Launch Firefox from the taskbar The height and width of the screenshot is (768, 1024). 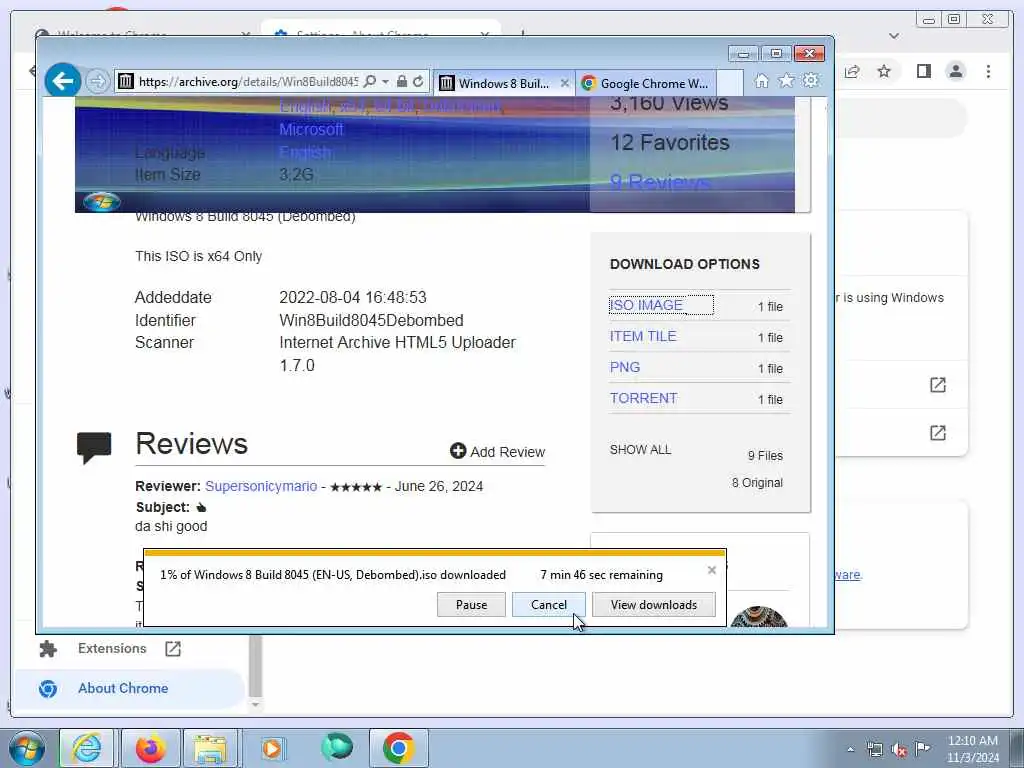[150, 748]
